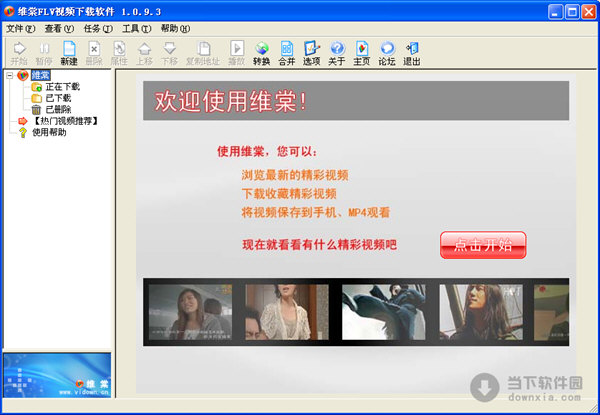Viewport: 600px width, 415px height.
Task: Collapse the 维棠 tree root node
Action: click(10, 75)
